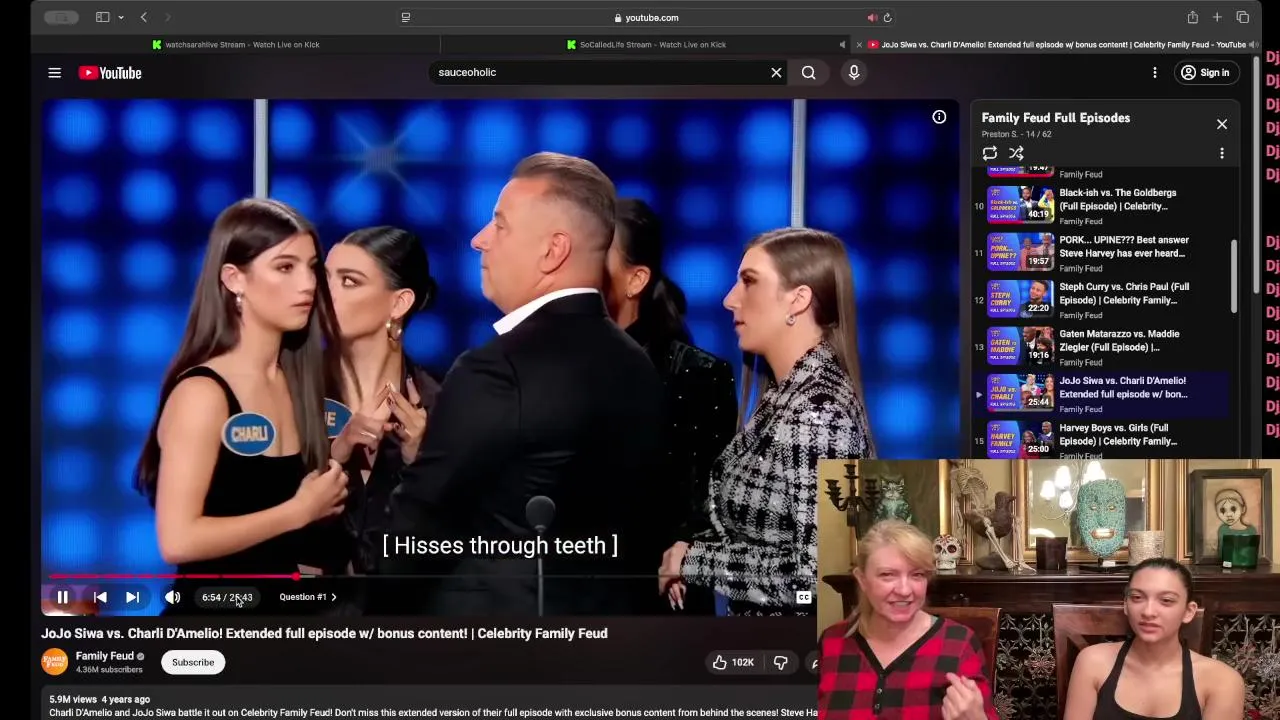
Task: Click the Sign in button
Action: [1205, 72]
